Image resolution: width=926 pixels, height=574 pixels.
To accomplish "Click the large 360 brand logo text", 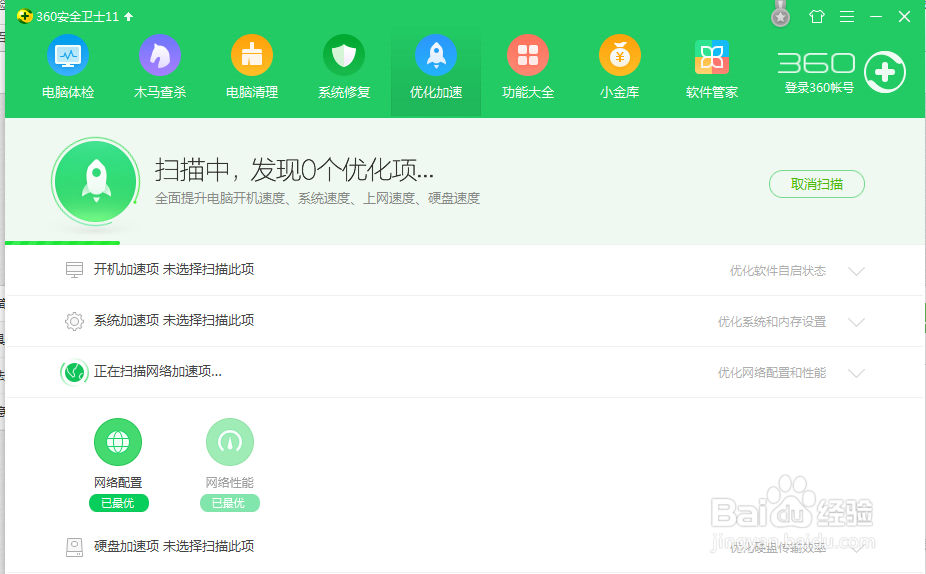I will point(816,63).
